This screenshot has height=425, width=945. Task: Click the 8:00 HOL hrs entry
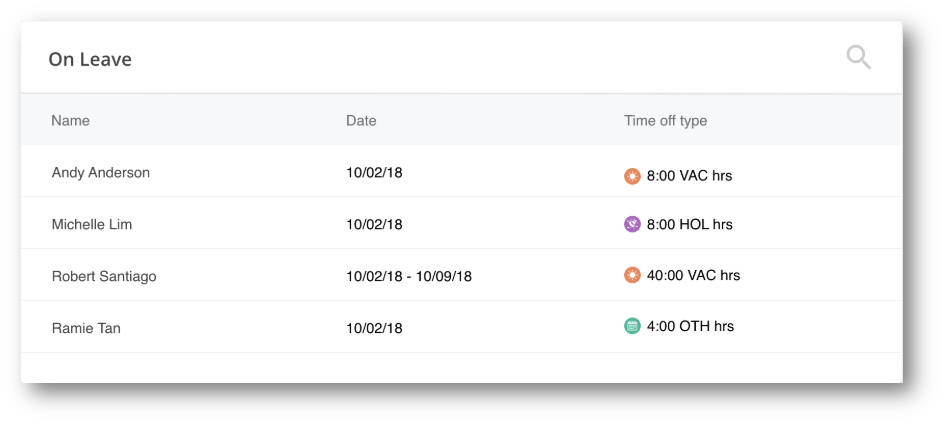click(689, 225)
